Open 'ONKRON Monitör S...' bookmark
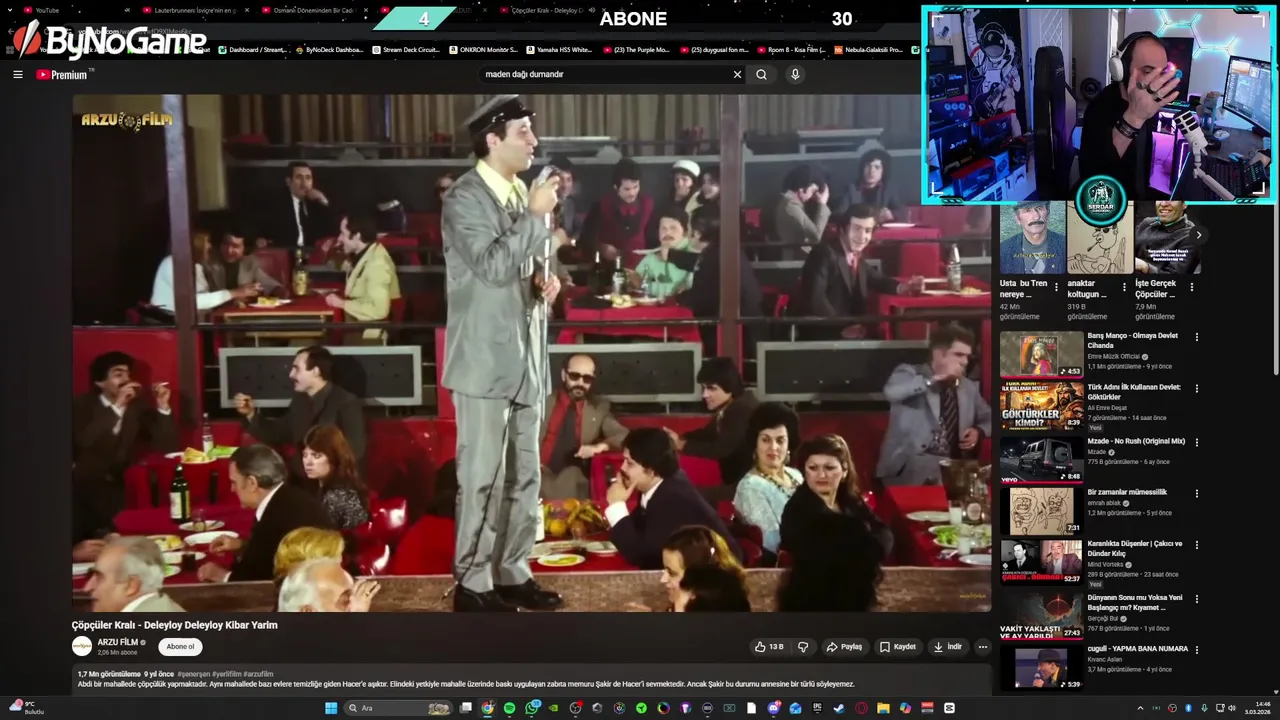1280x720 pixels. (483, 49)
